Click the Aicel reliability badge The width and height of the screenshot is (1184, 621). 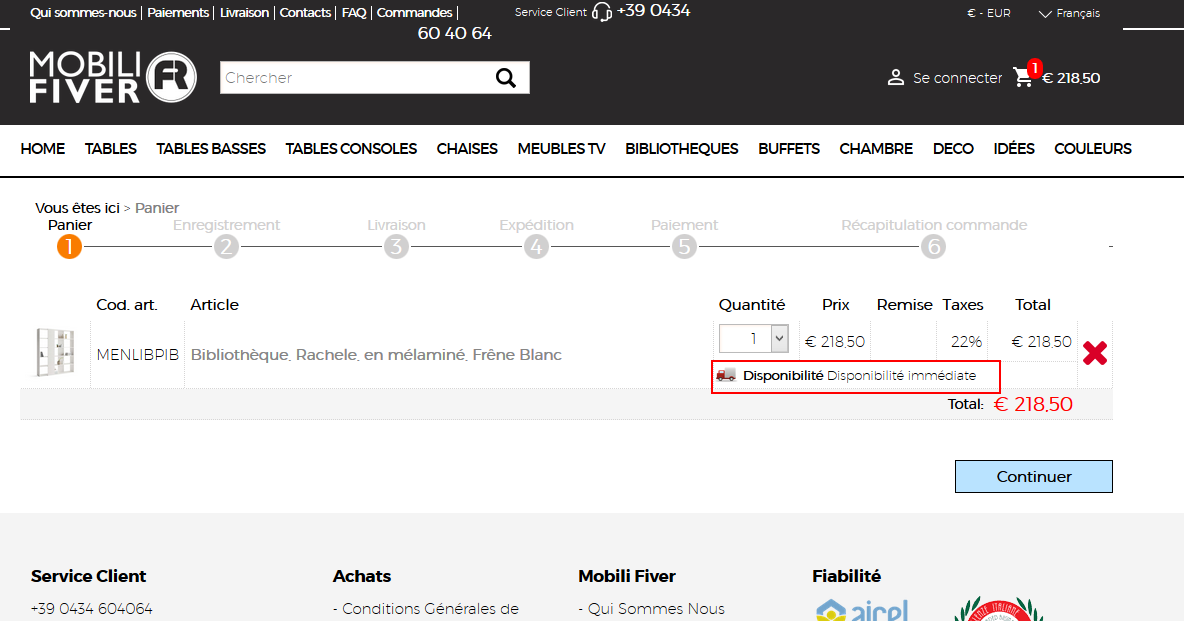click(862, 610)
